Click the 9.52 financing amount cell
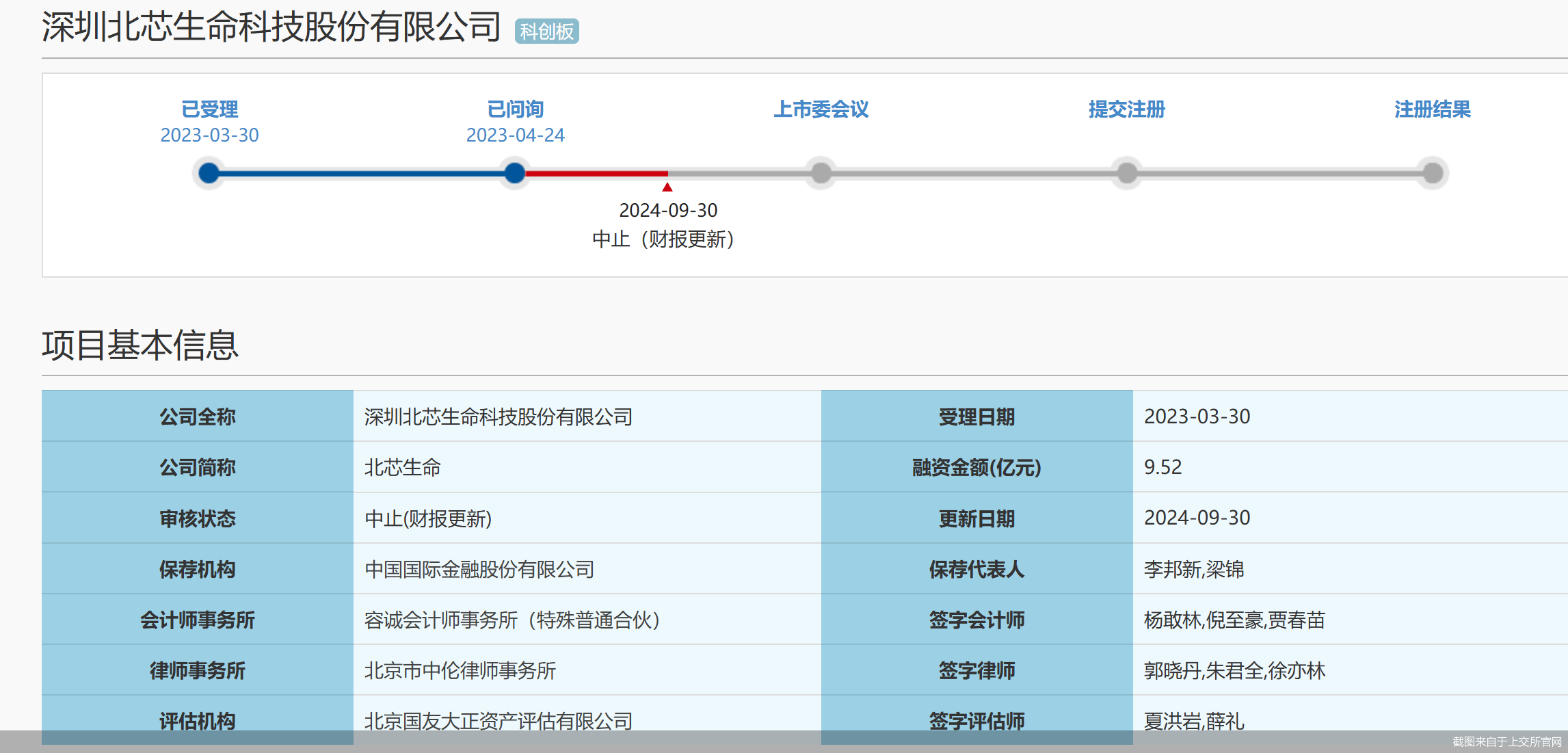The image size is (1568, 753). tap(1350, 466)
